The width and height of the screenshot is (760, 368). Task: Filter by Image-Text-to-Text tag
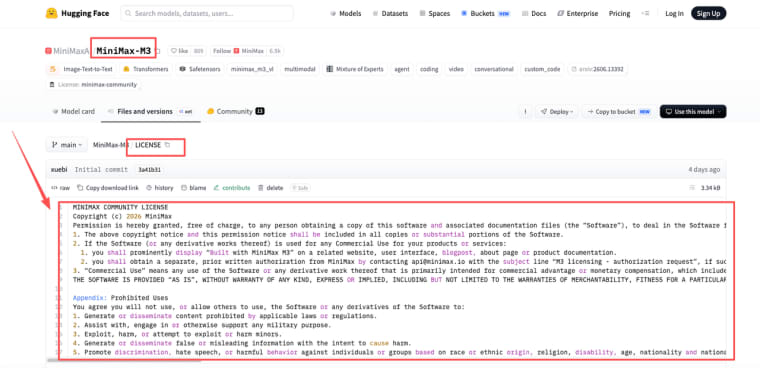pos(81,69)
